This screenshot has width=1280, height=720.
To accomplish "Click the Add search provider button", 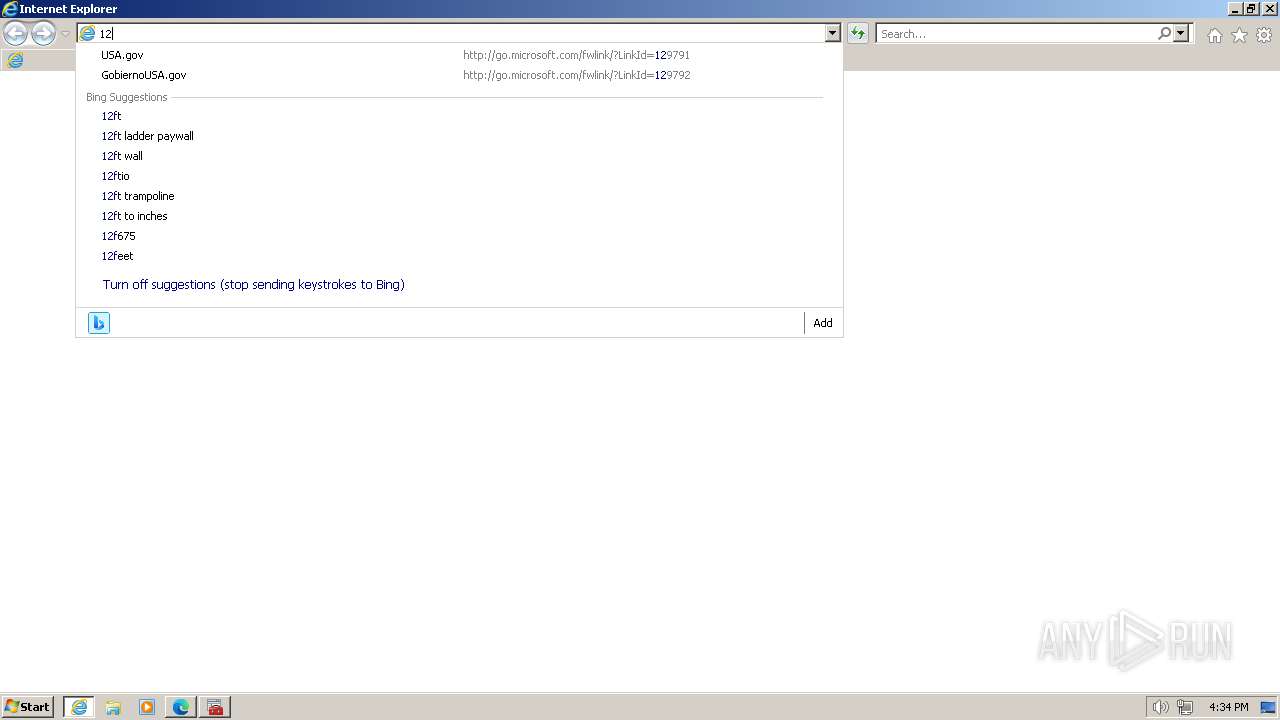I will (823, 323).
